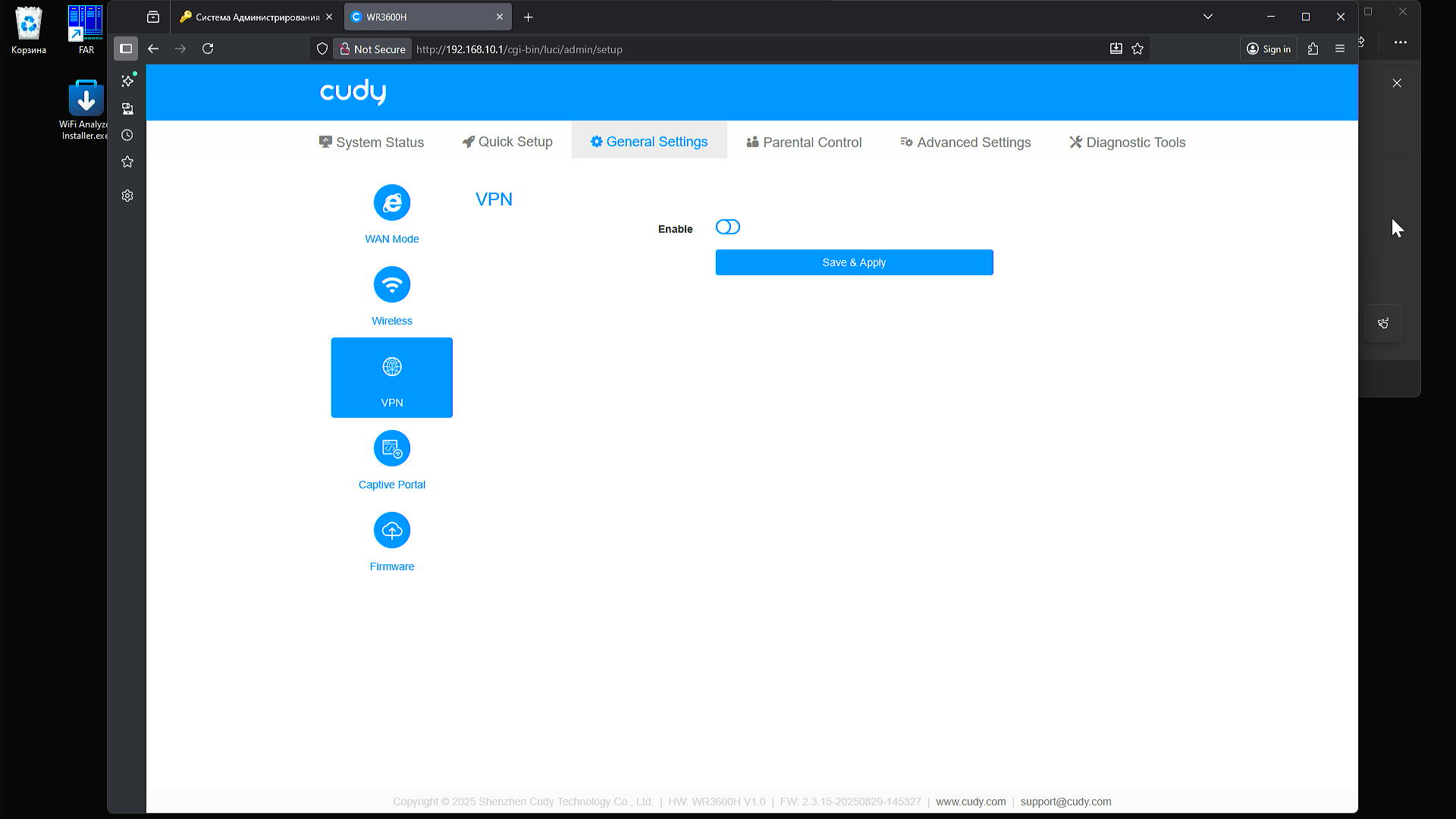
Task: Open browser history sidebar icon
Action: pyautogui.click(x=127, y=136)
